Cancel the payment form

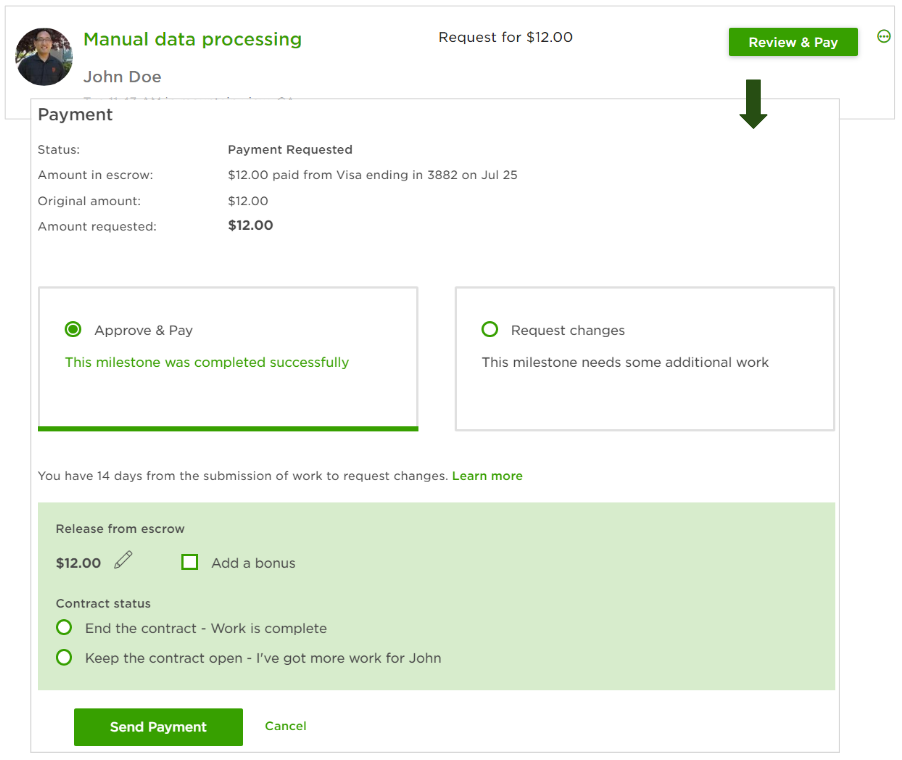pyautogui.click(x=285, y=726)
